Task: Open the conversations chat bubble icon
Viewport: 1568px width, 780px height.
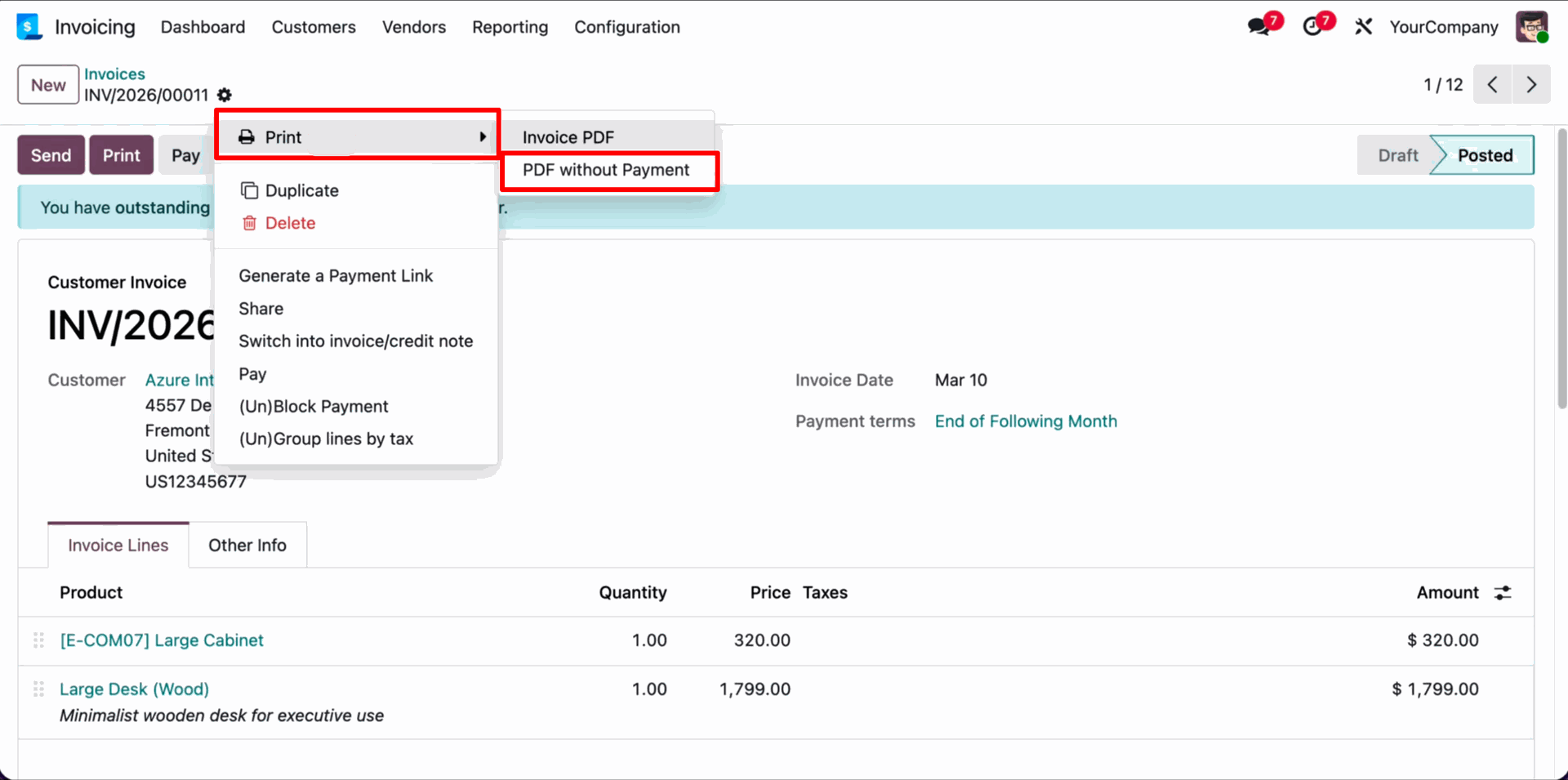Action: 1259,27
